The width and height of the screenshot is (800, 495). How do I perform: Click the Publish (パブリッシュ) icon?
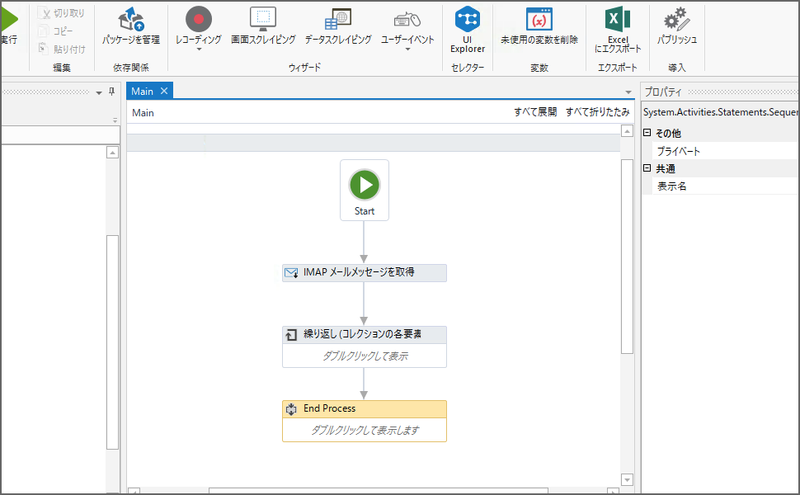[x=677, y=19]
